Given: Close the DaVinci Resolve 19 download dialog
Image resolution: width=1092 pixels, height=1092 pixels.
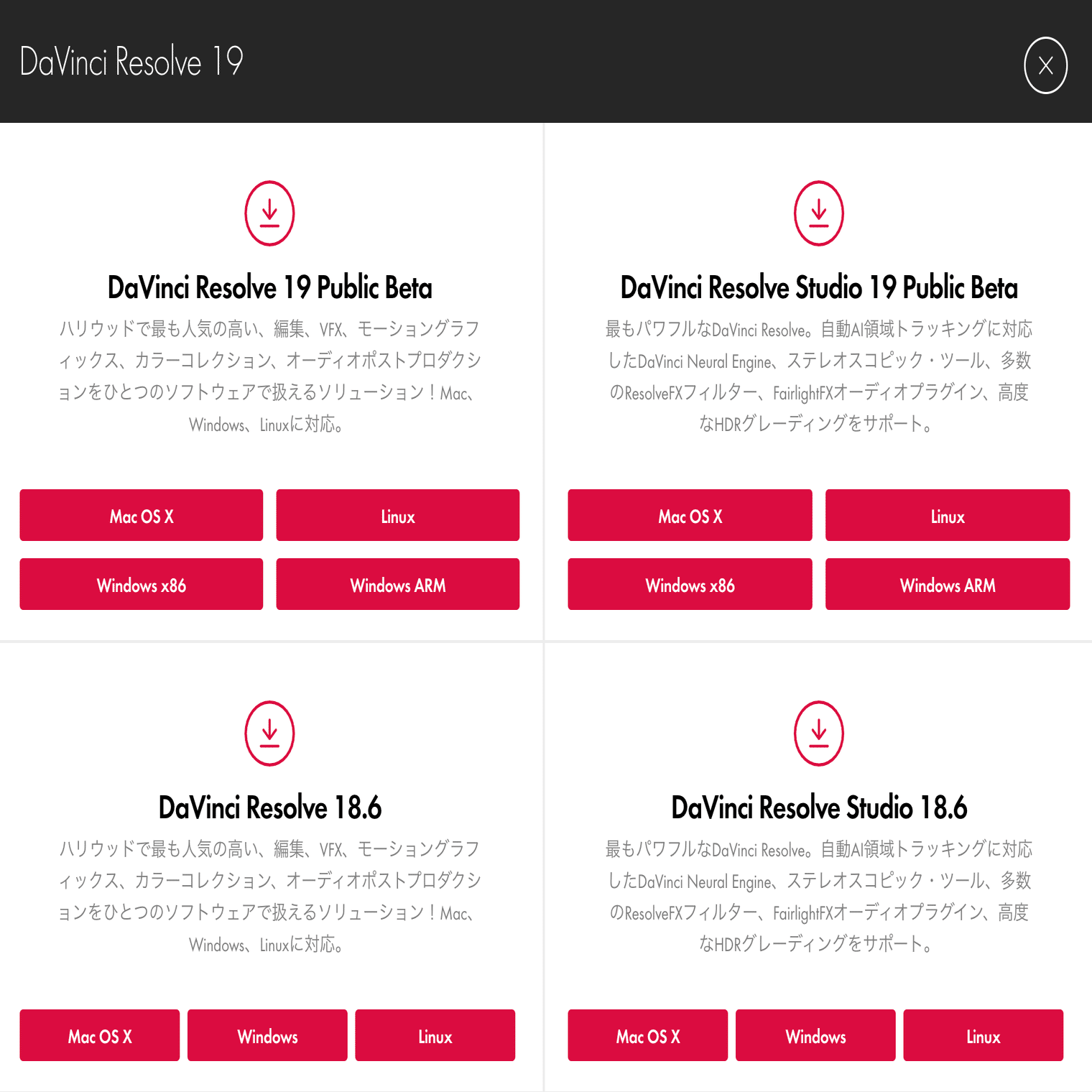Looking at the screenshot, I should (x=1046, y=65).
